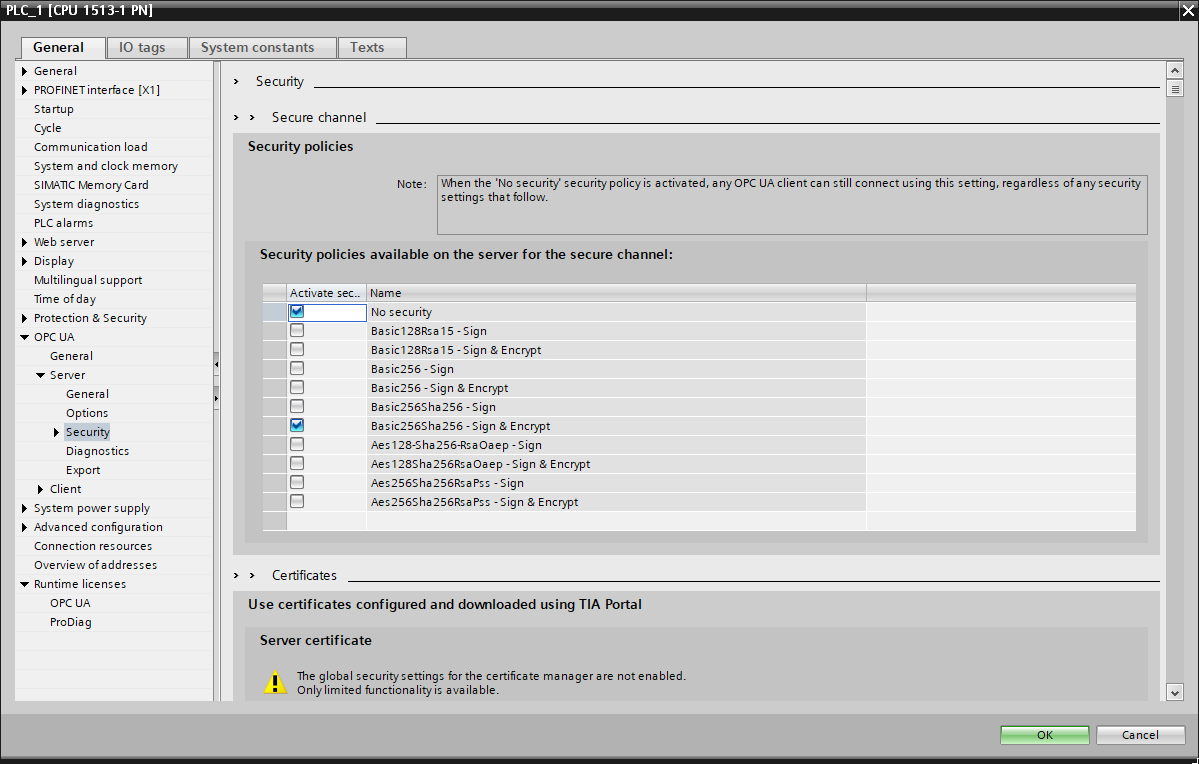This screenshot has width=1199, height=764.
Task: Open Overview of addresses
Action: [95, 565]
